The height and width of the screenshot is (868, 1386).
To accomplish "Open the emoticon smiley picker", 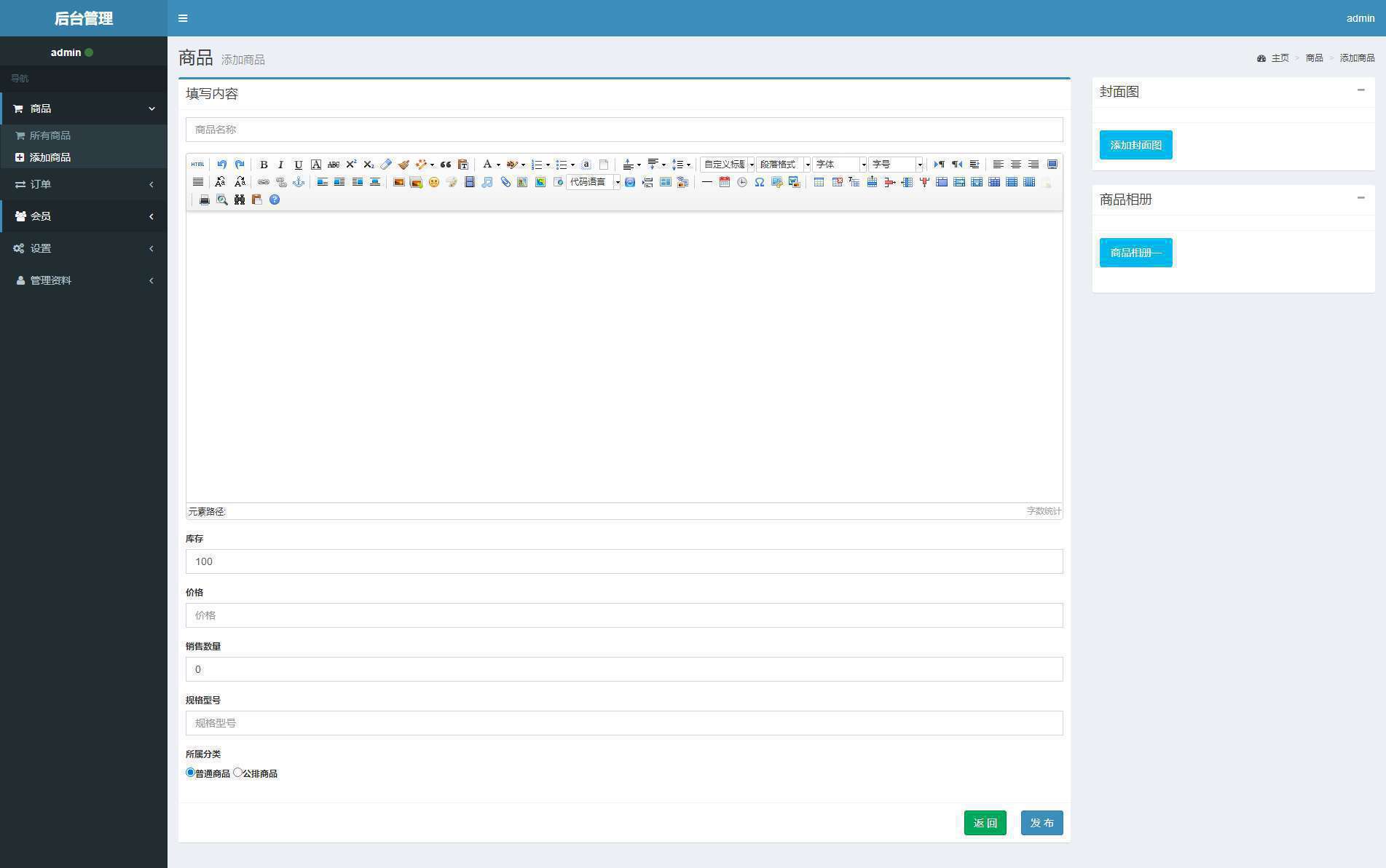I will (x=434, y=182).
